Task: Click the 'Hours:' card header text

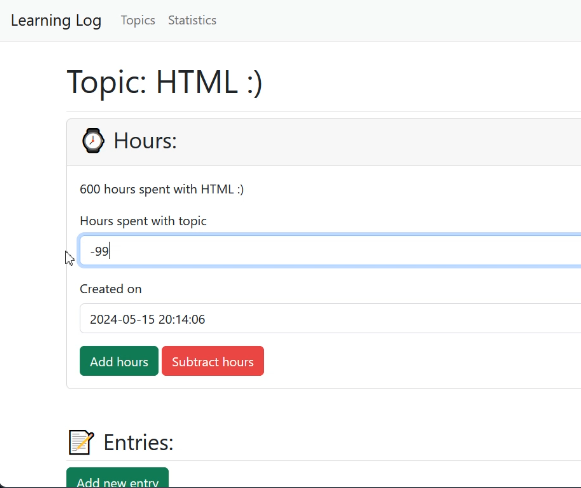Action: (145, 141)
